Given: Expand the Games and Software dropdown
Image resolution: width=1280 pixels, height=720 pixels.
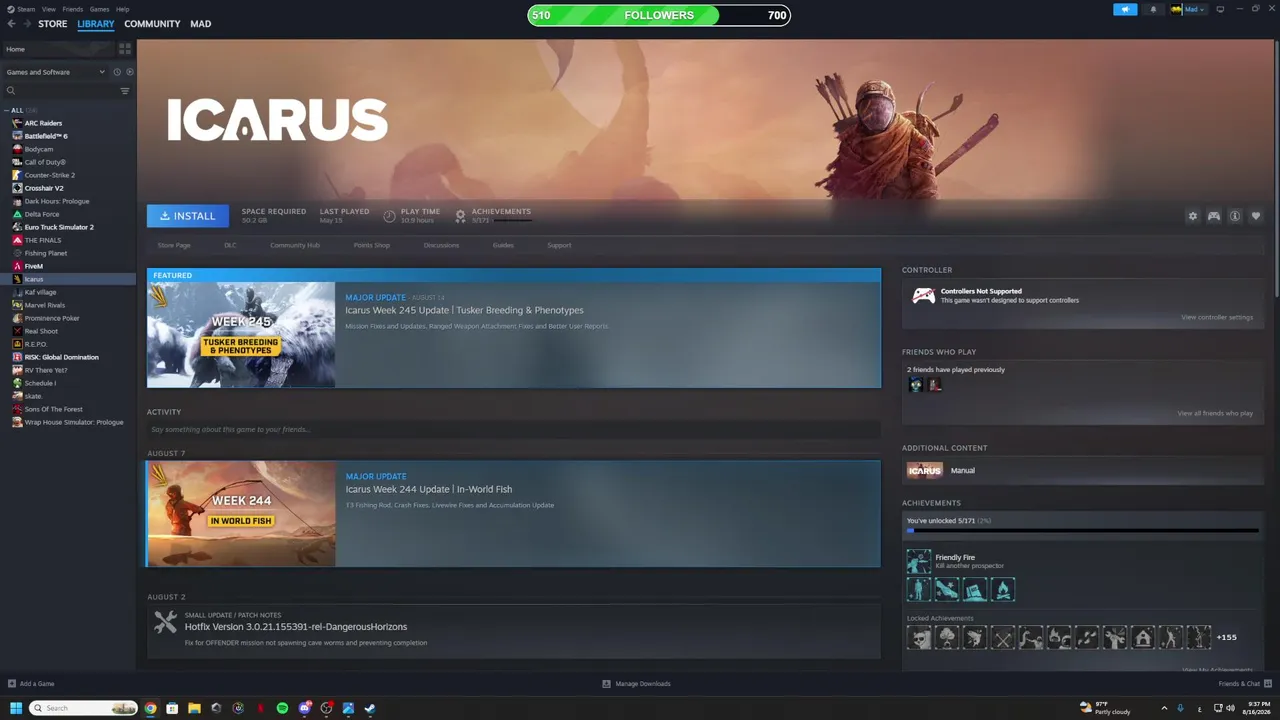Looking at the screenshot, I should click(x=55, y=72).
